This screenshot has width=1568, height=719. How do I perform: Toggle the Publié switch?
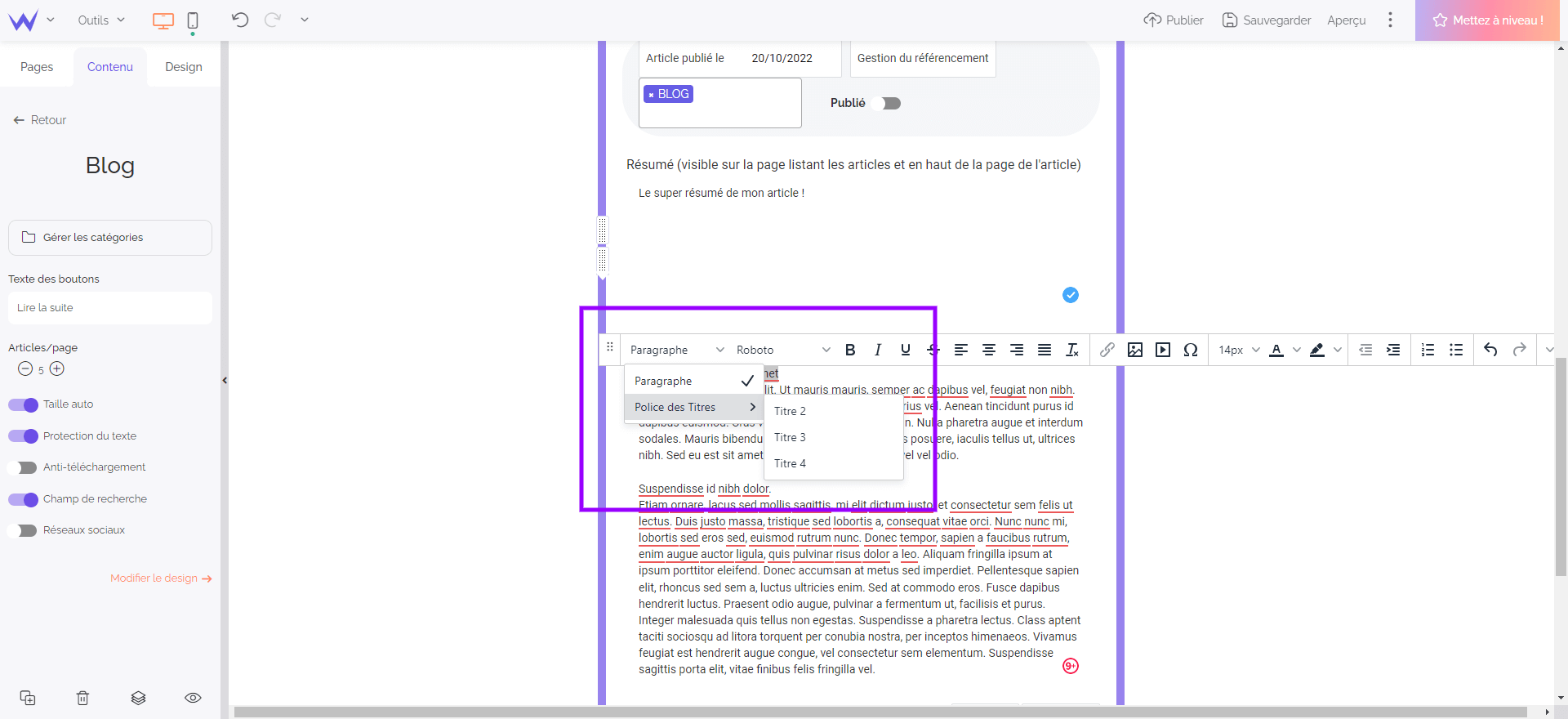pyautogui.click(x=886, y=103)
